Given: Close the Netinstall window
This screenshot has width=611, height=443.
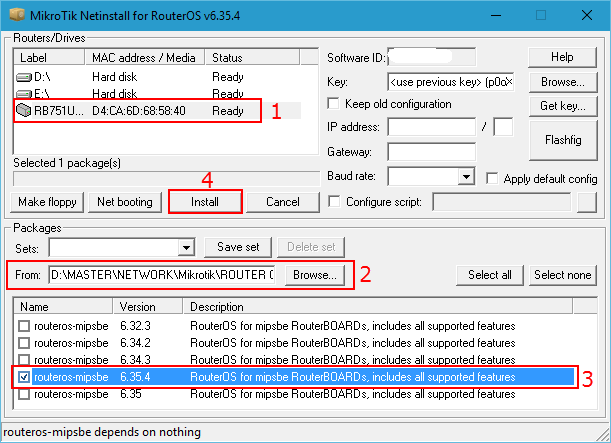Looking at the screenshot, I should point(586,16).
